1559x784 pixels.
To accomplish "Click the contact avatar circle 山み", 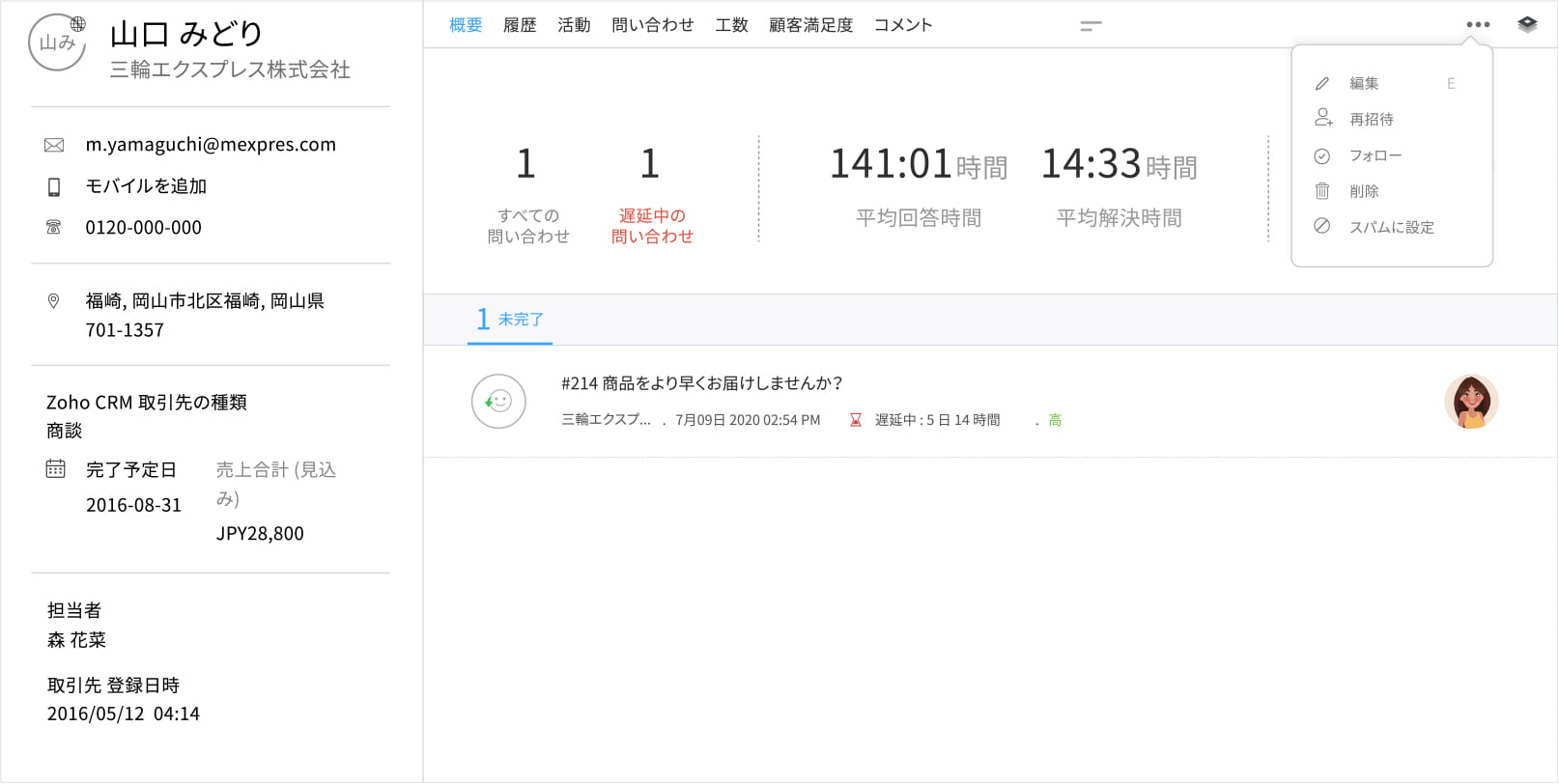I will (x=57, y=42).
